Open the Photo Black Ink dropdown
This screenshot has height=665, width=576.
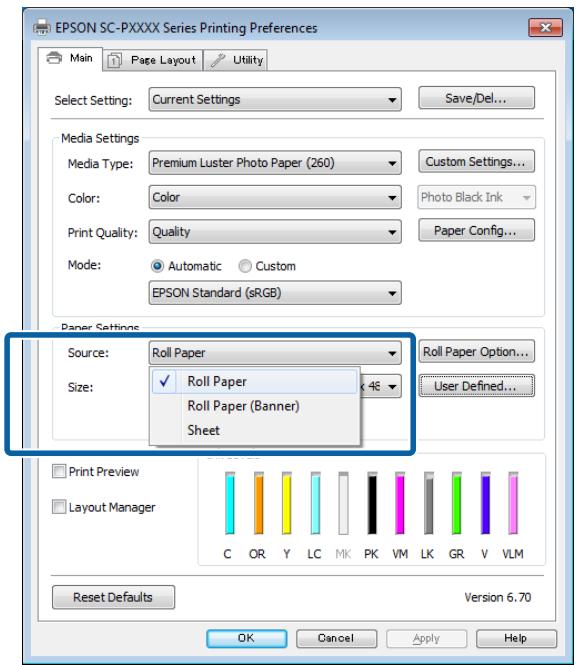tap(476, 197)
